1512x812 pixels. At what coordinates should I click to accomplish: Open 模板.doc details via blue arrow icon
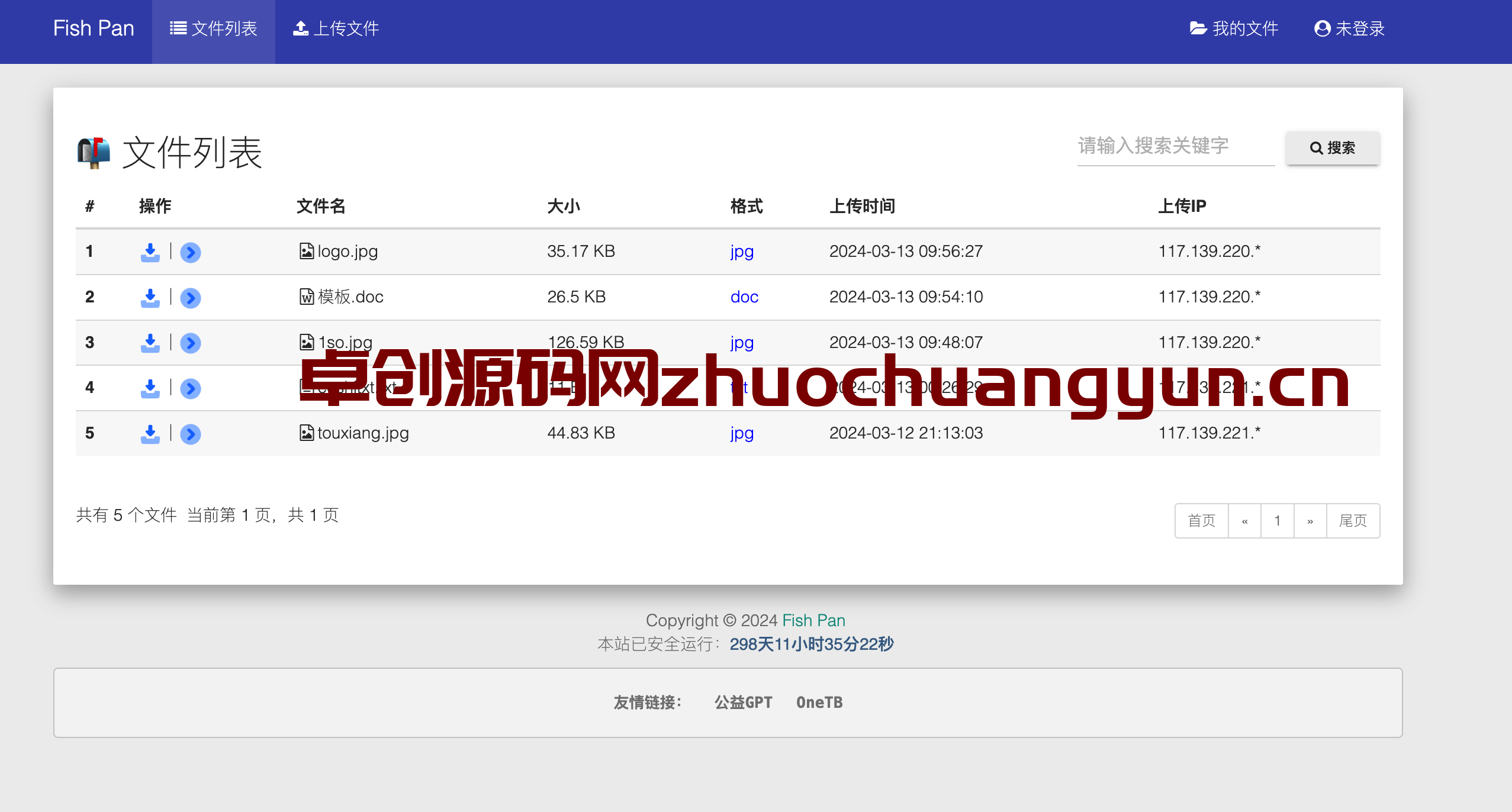(x=191, y=298)
